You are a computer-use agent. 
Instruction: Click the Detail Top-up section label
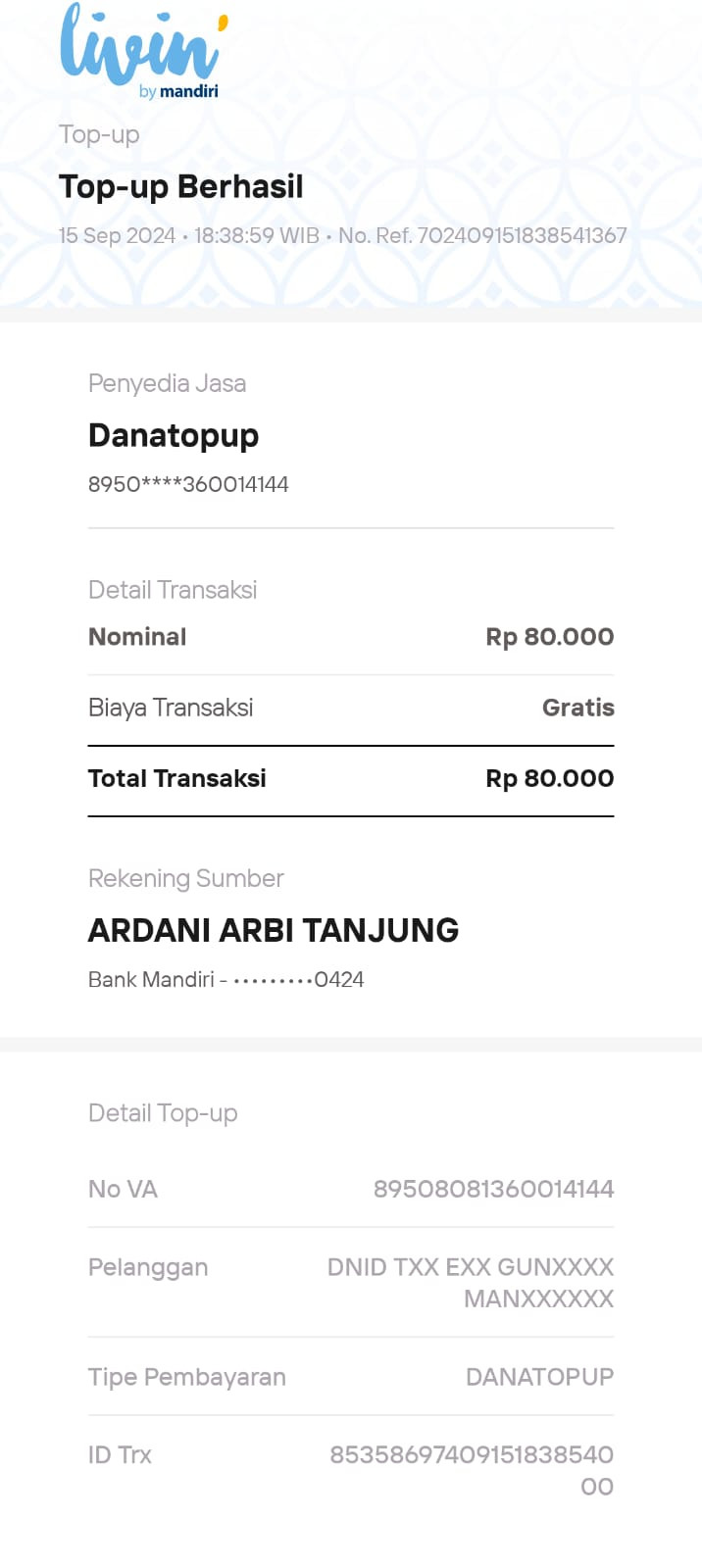pyautogui.click(x=163, y=1113)
